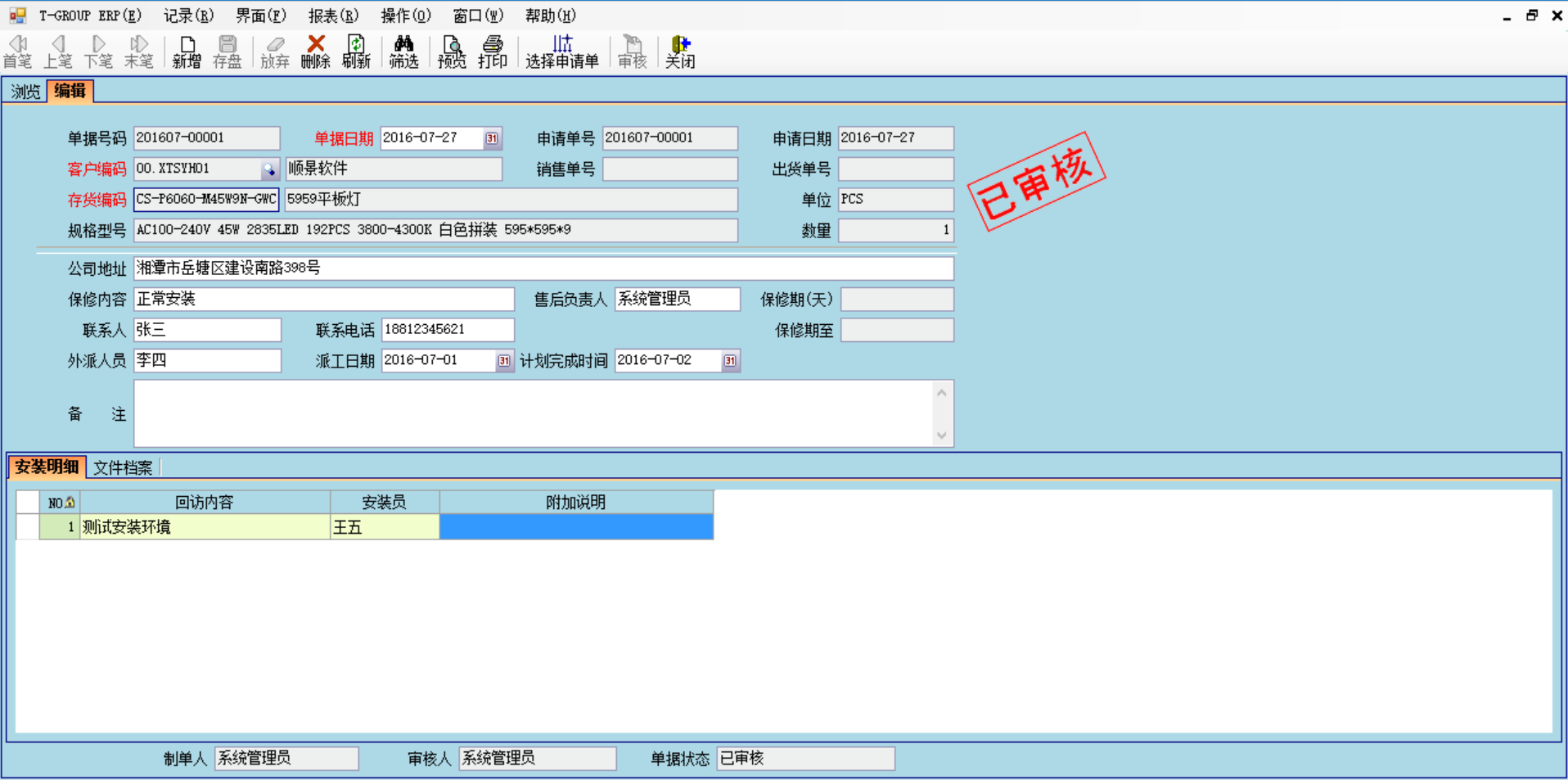The image size is (1568, 780).
Task: Select the 文件档案 tab
Action: click(x=123, y=467)
